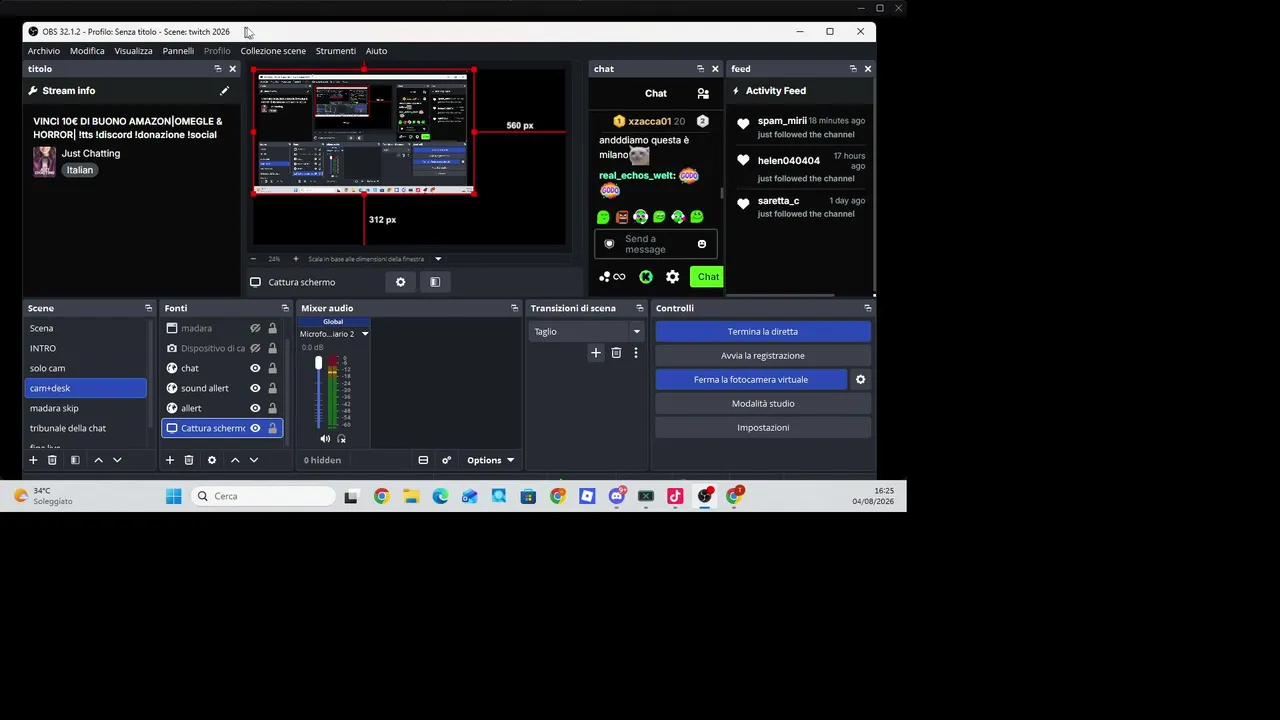Click Termina la diretta button
The width and height of the screenshot is (1280, 720).
pos(763,332)
